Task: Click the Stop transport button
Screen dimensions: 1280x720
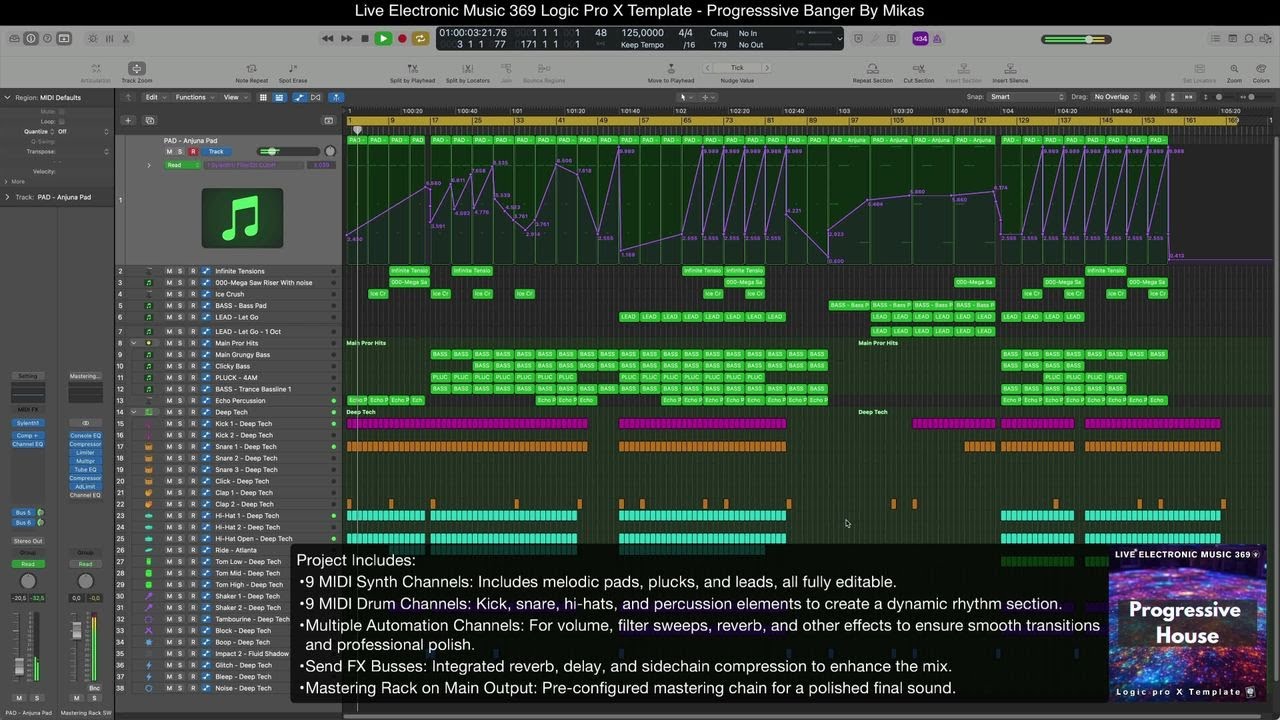Action: pyautogui.click(x=364, y=38)
